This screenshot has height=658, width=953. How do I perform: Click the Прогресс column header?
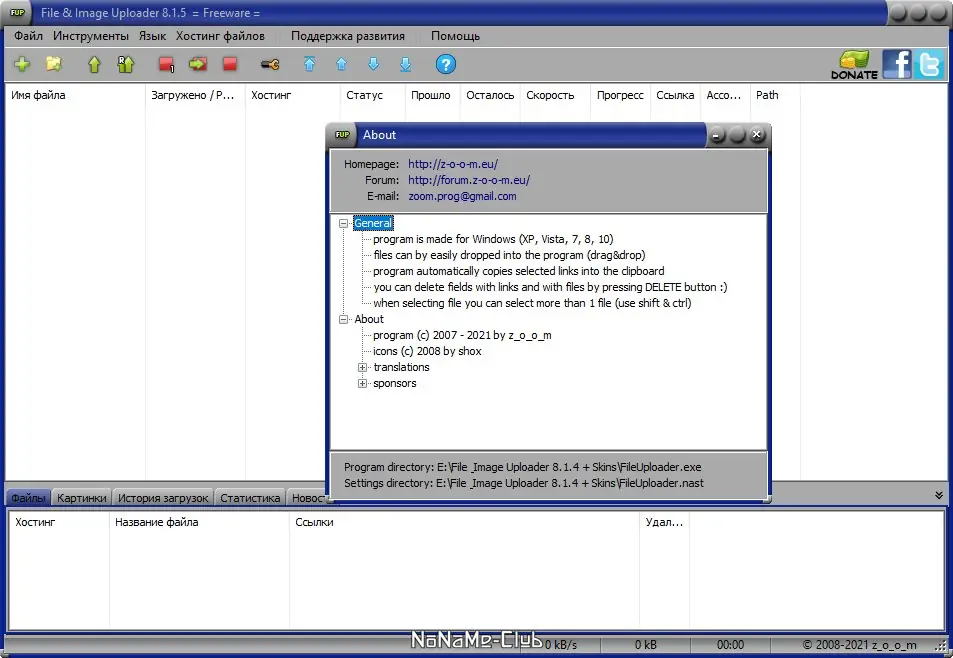(620, 95)
